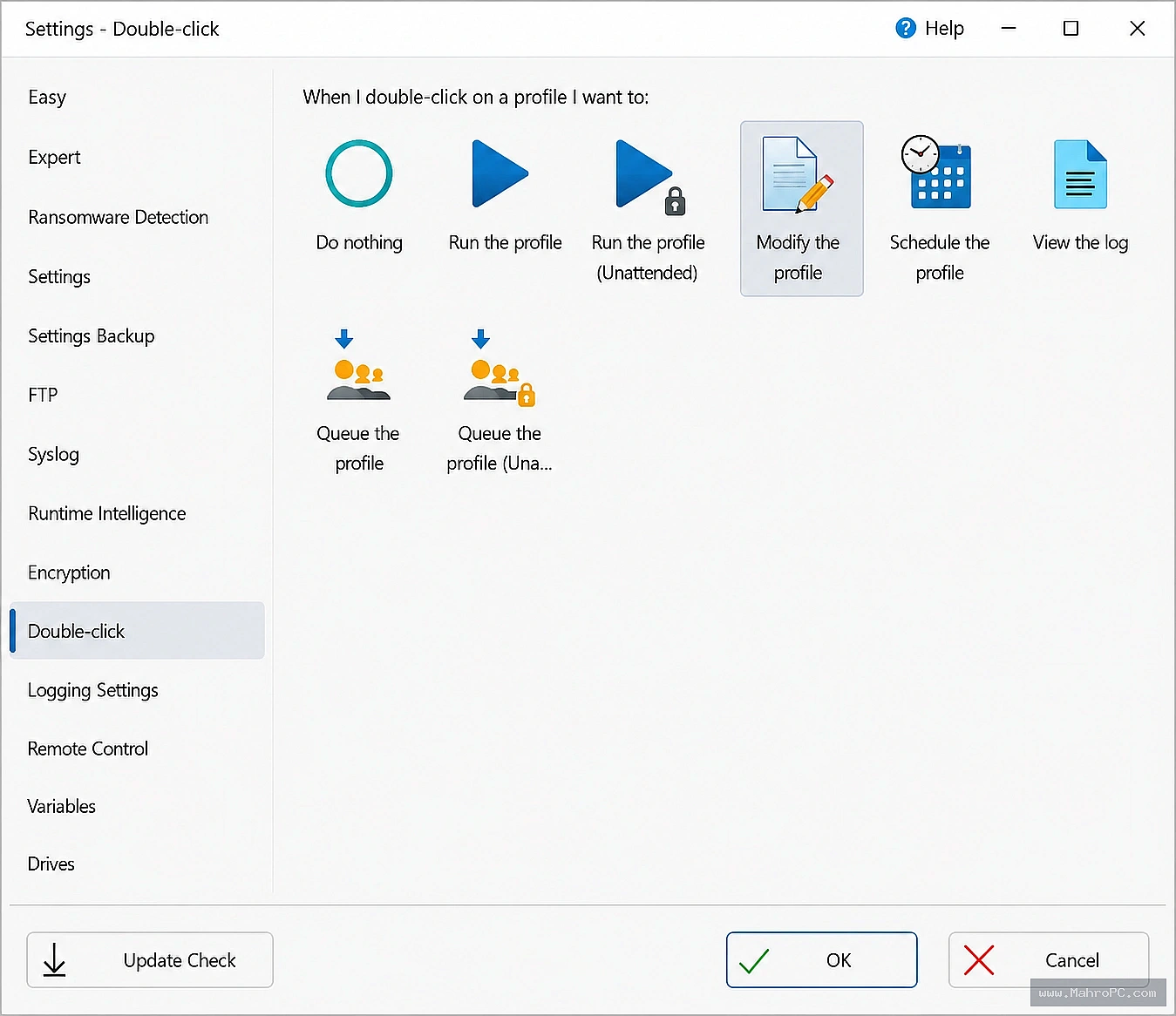Viewport: 1176px width, 1016px height.
Task: Open the Variables settings page
Action: (137, 807)
